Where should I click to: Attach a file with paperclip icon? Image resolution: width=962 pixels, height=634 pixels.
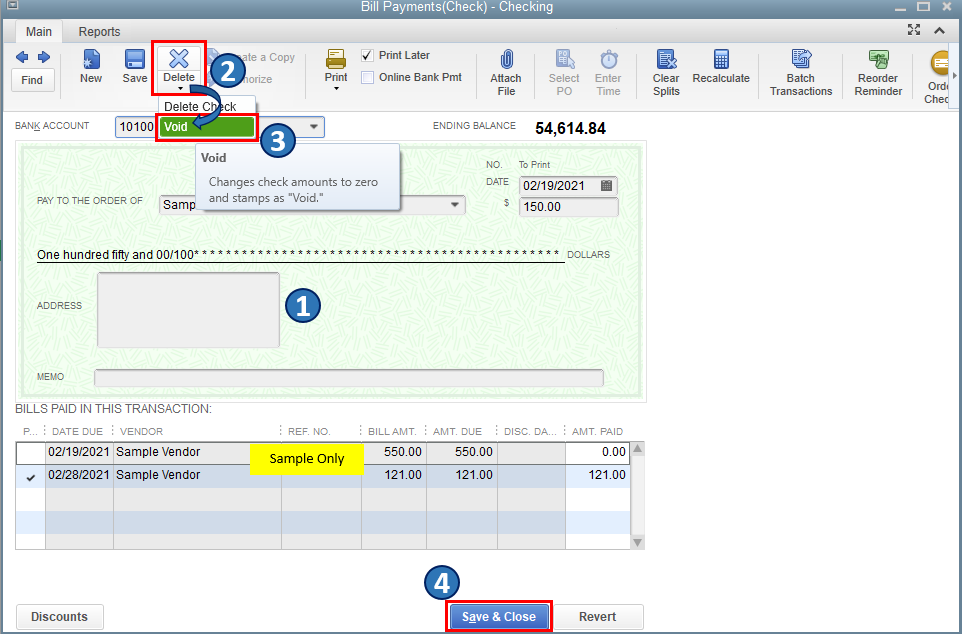tap(506, 60)
